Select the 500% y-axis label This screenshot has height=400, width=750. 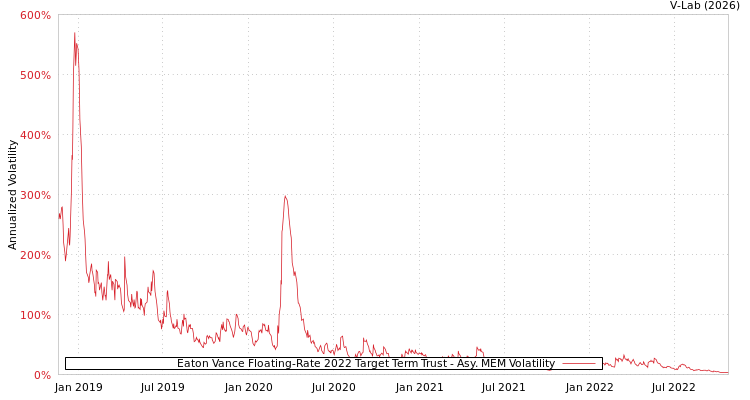[x=35, y=75]
